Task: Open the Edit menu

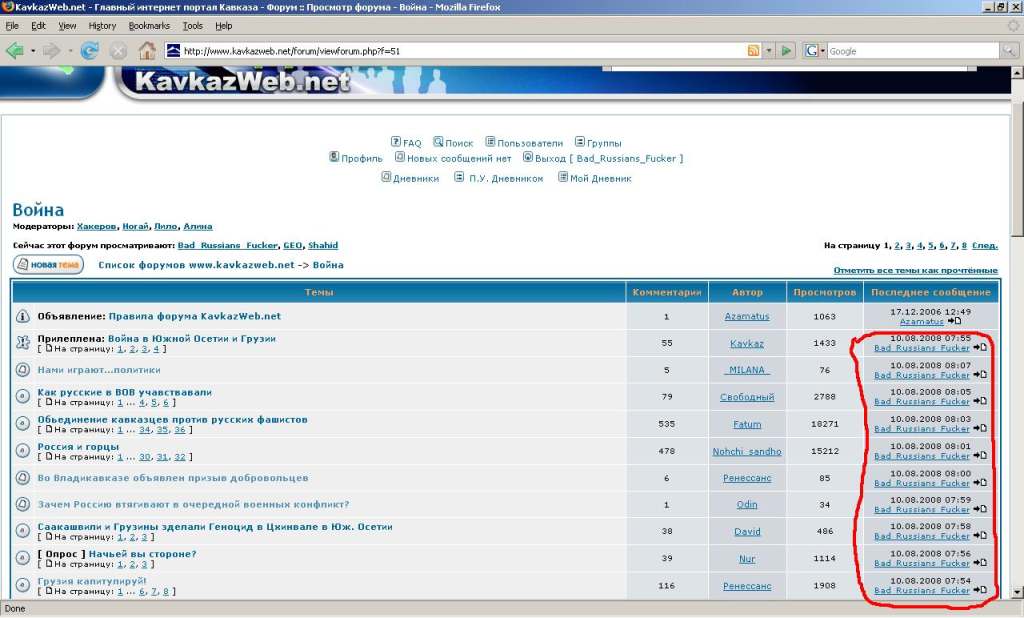Action: point(39,25)
